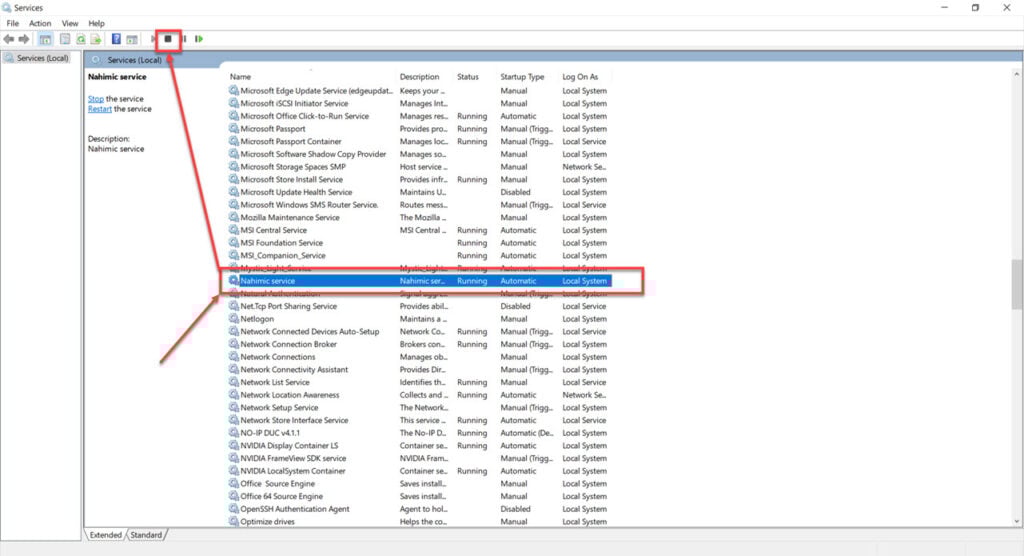Screen dimensions: 1024x556
Task: Select Microsoft Update Health Service row
Action: (x=419, y=192)
